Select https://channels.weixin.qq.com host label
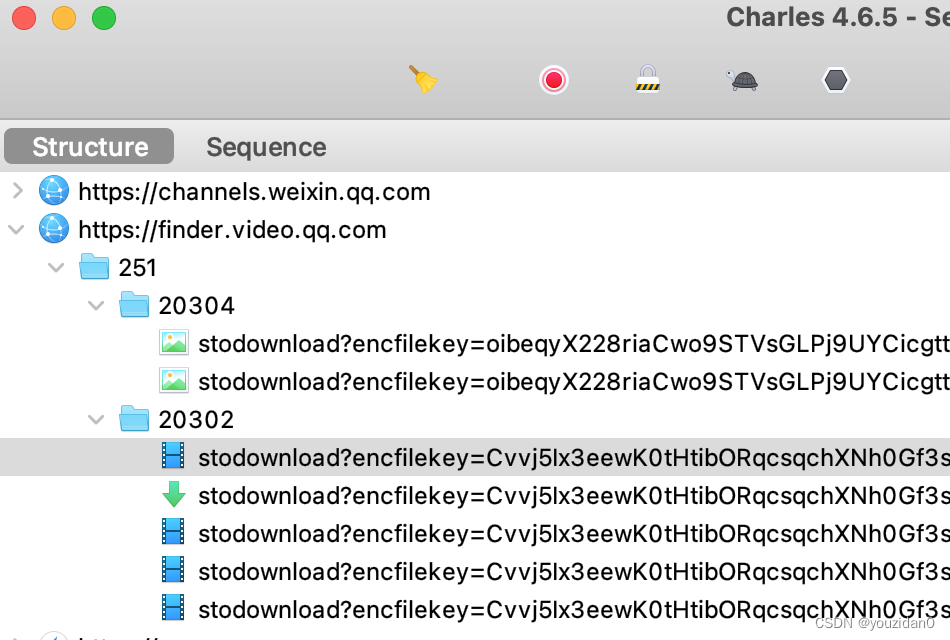The width and height of the screenshot is (950, 640). [254, 192]
